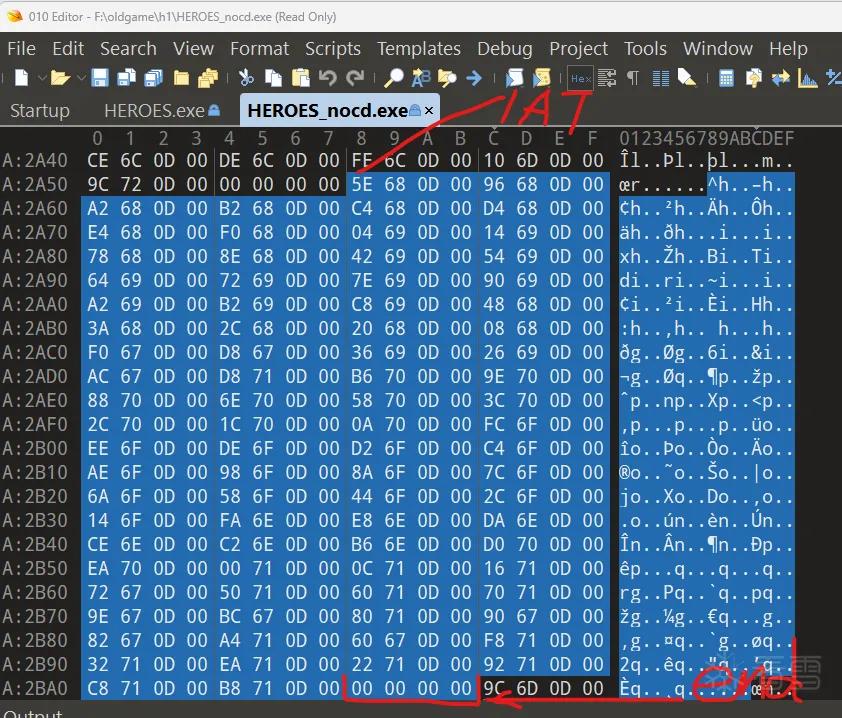Toggle the column mode lines icon
Viewport: 842px width, 718px height.
click(660, 78)
